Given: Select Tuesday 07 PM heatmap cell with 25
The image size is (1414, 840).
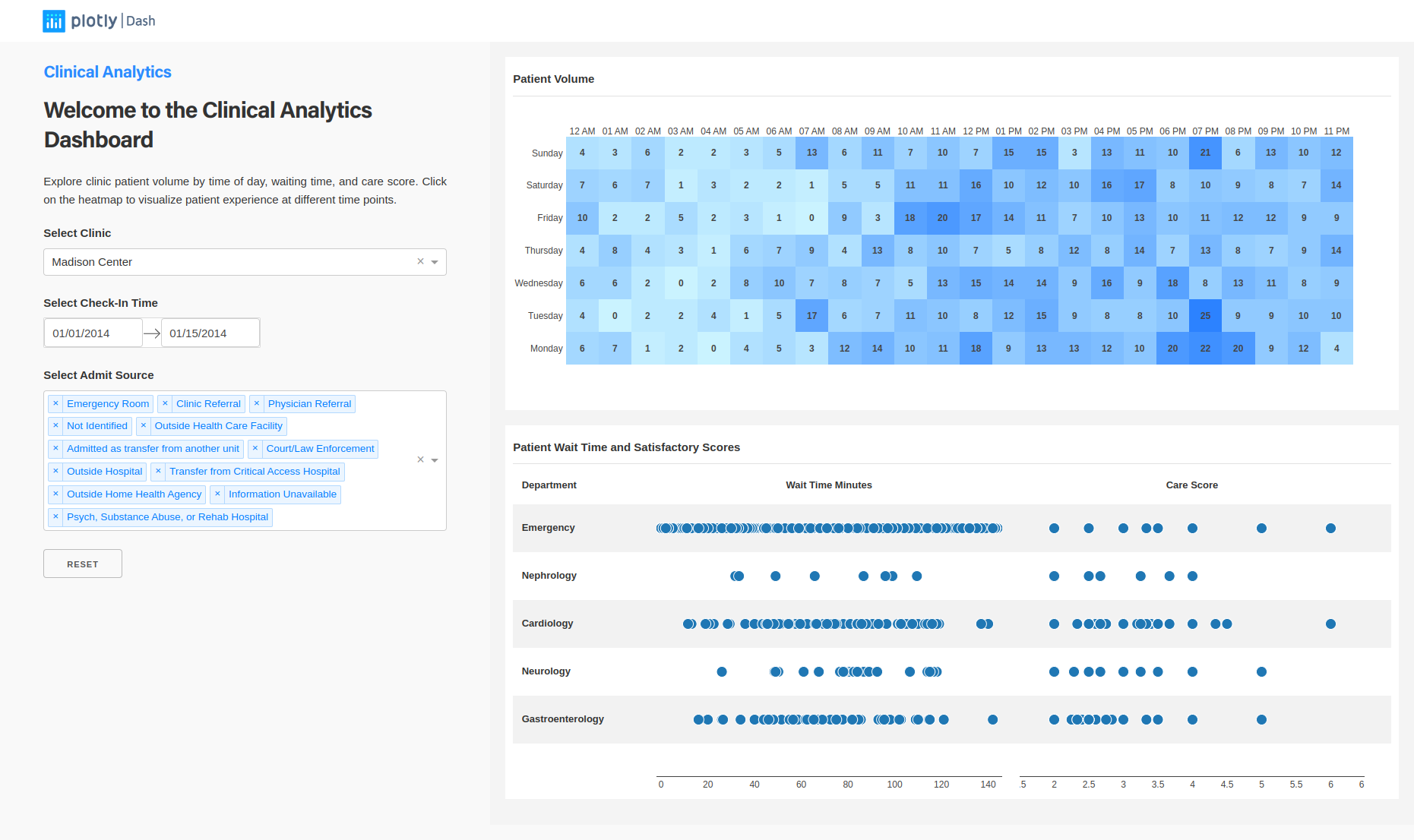Looking at the screenshot, I should (1205, 316).
